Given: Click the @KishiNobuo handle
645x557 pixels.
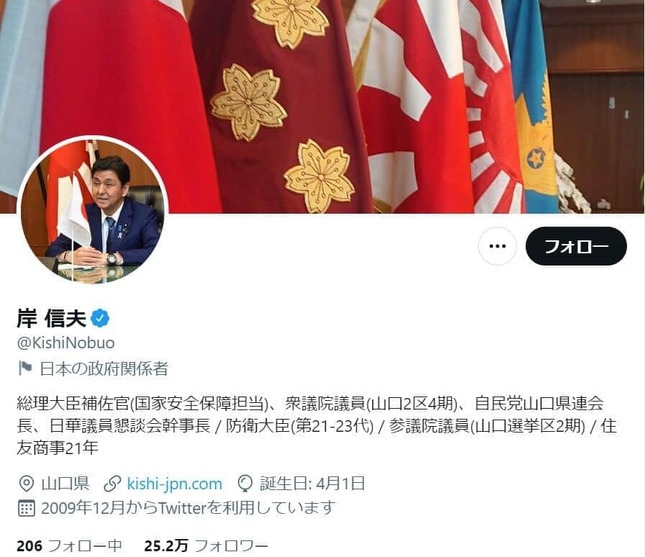Looking at the screenshot, I should 66,343.
